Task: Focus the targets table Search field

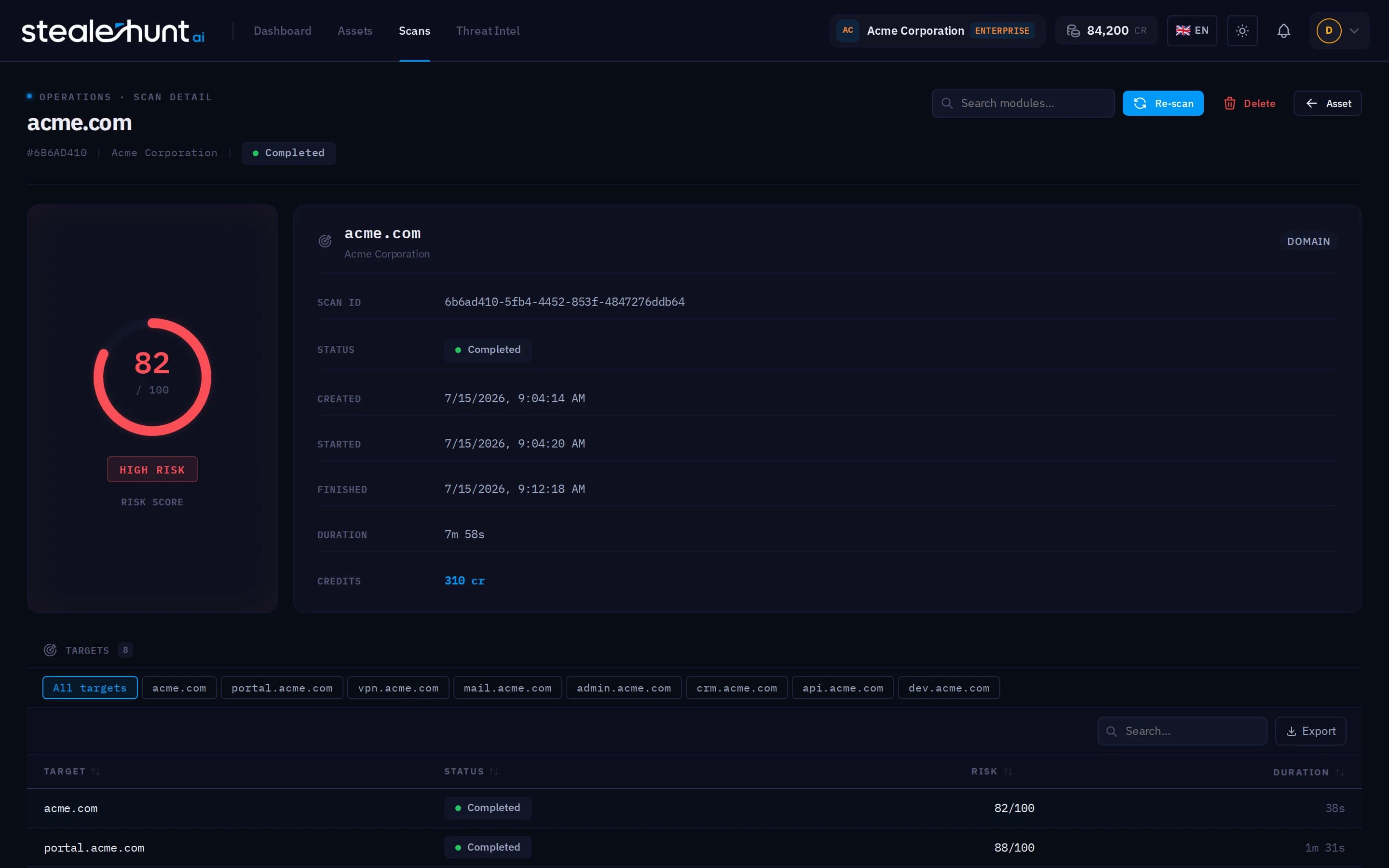Action: 1183,732
